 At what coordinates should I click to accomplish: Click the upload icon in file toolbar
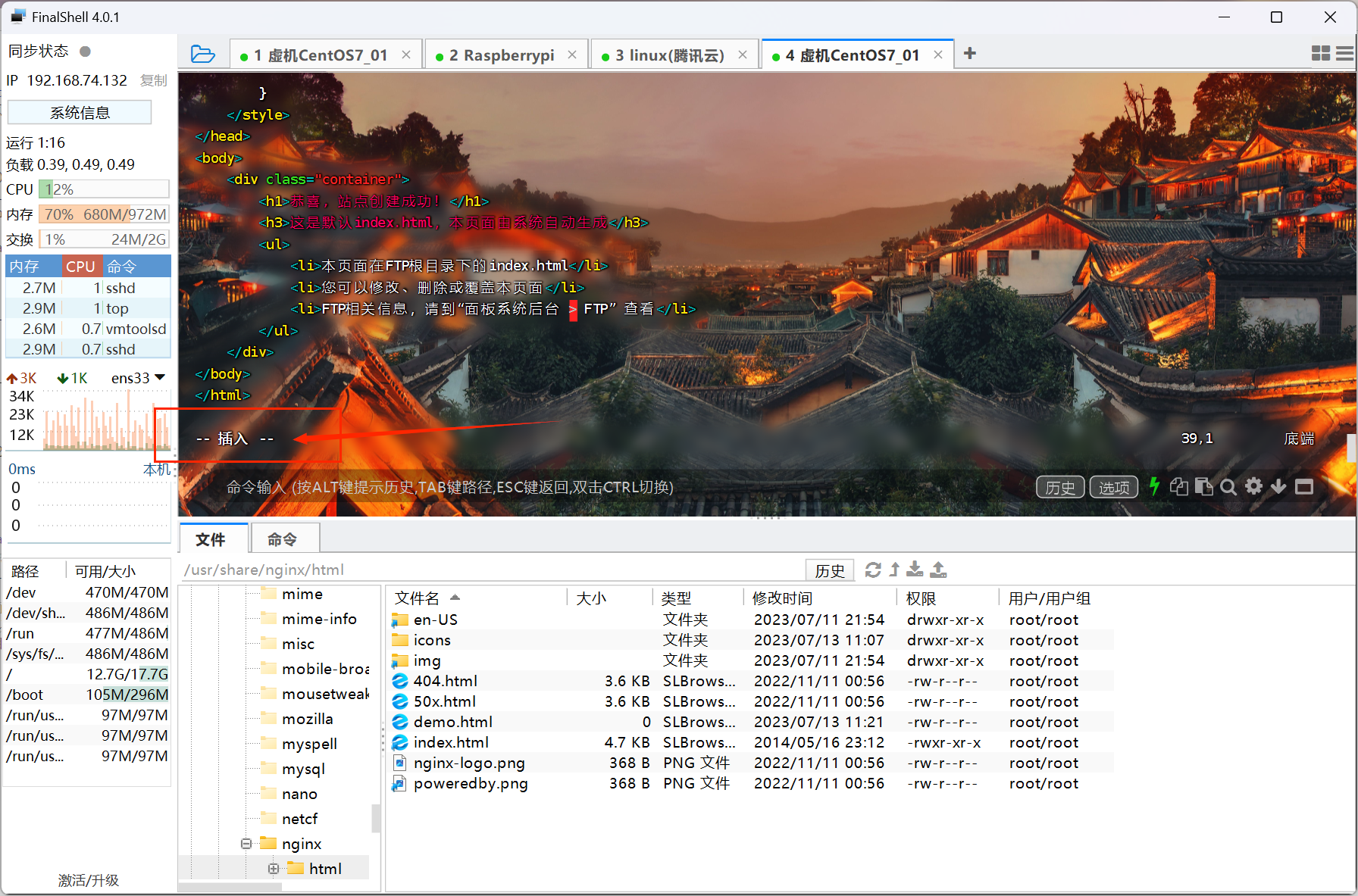pos(938,570)
